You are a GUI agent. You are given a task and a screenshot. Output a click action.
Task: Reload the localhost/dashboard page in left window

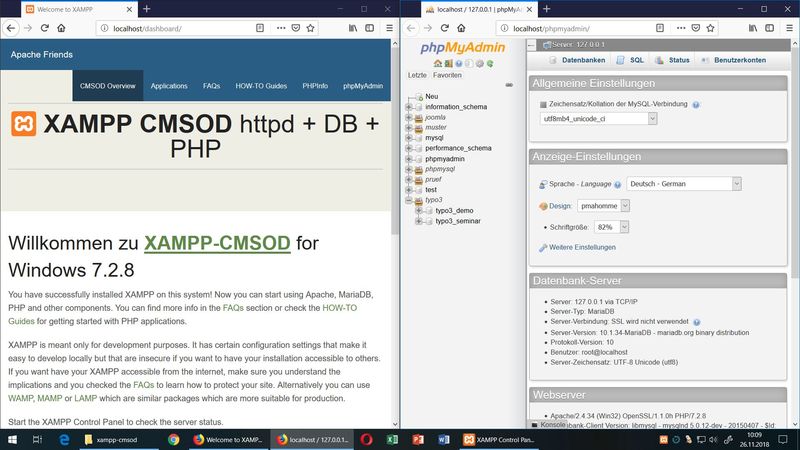click(45, 28)
